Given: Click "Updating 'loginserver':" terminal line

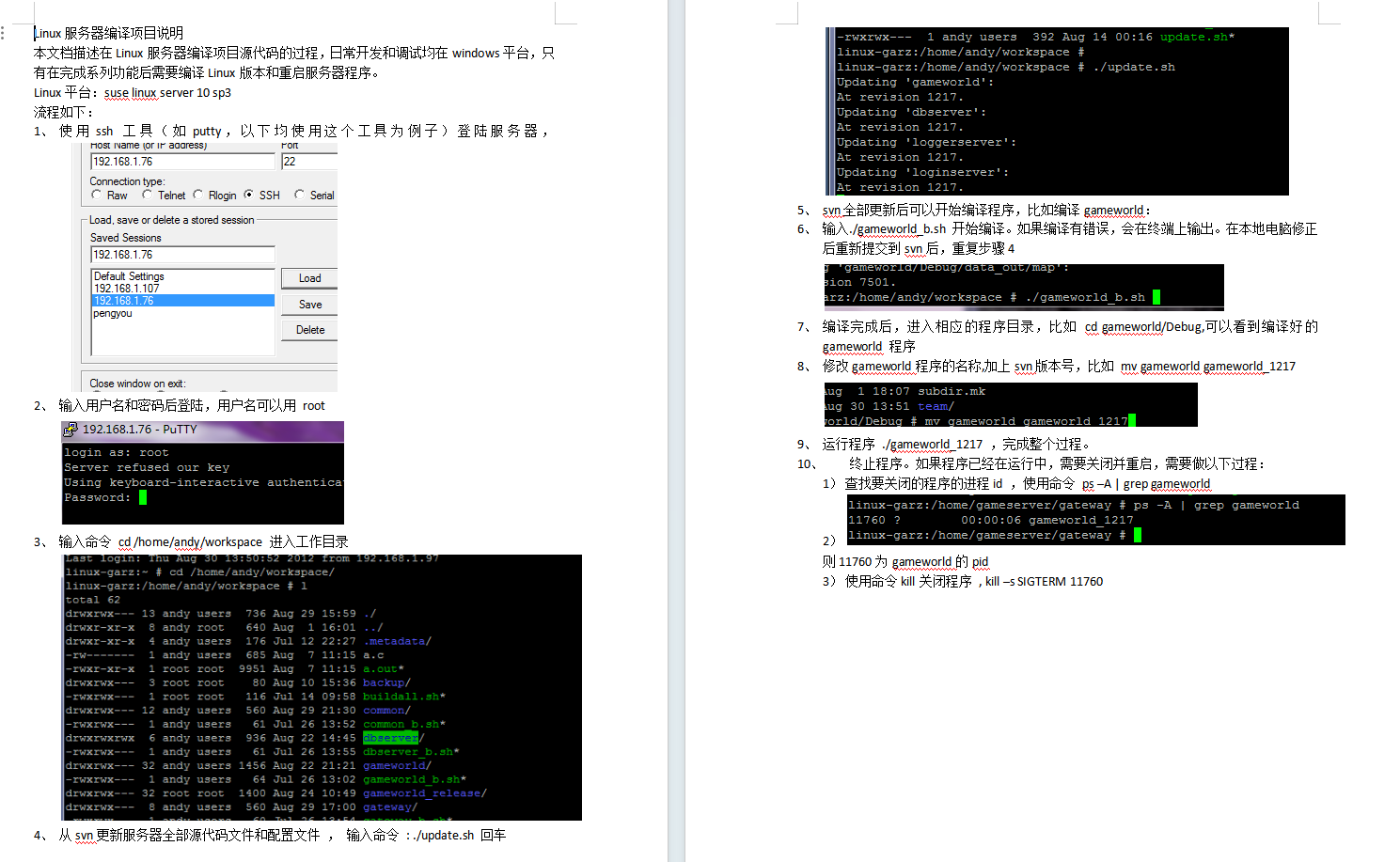Looking at the screenshot, I should coord(922,172).
